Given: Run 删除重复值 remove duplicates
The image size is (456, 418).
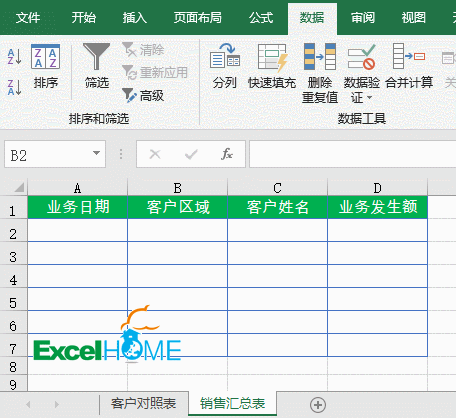Looking at the screenshot, I should coord(320,73).
